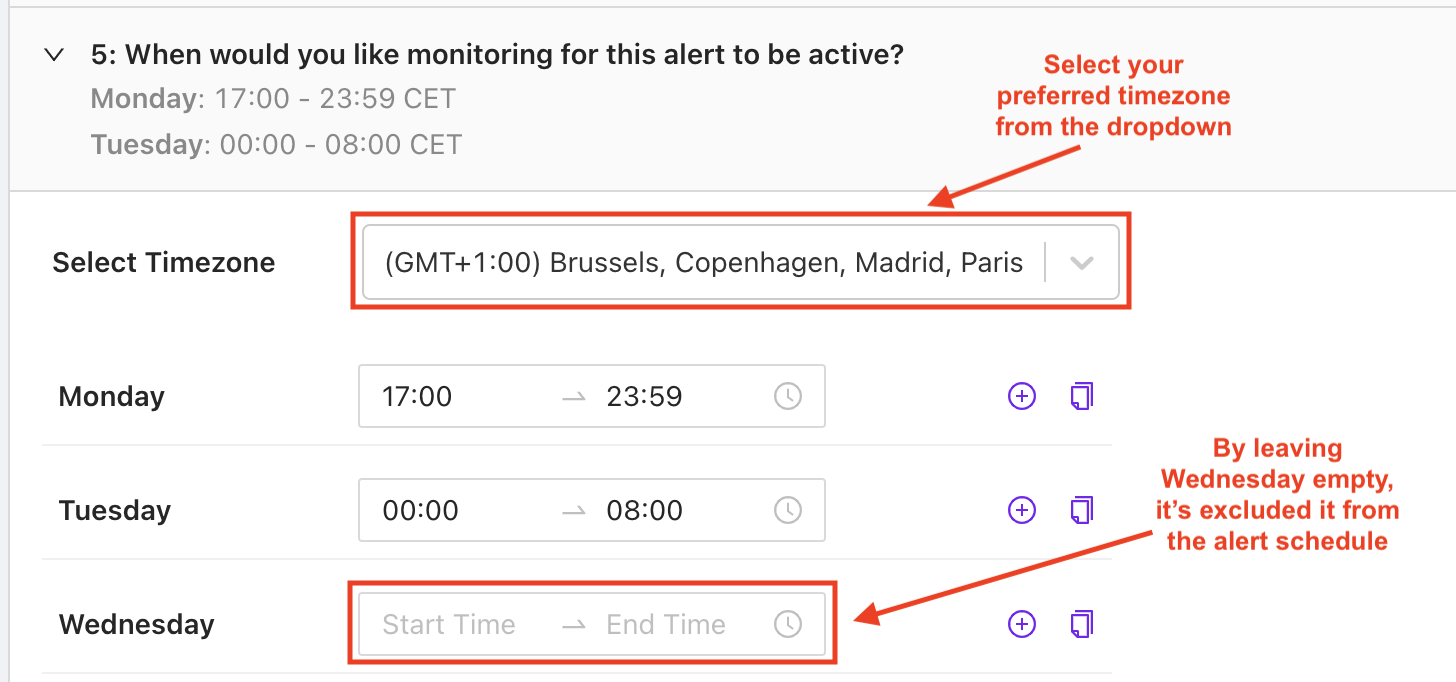The height and width of the screenshot is (682, 1456).
Task: Edit Monday's 23:59 end time
Action: [x=644, y=397]
